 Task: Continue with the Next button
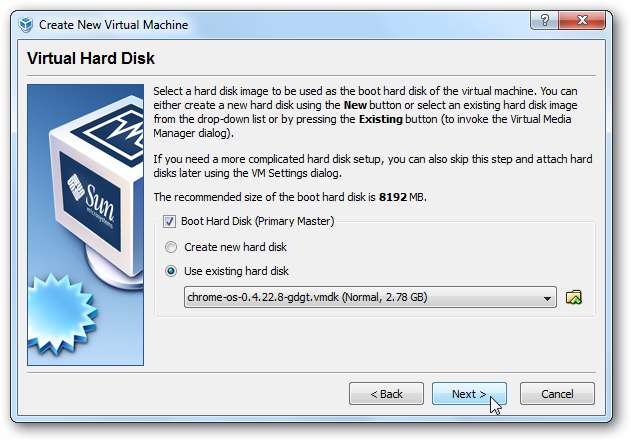point(469,394)
